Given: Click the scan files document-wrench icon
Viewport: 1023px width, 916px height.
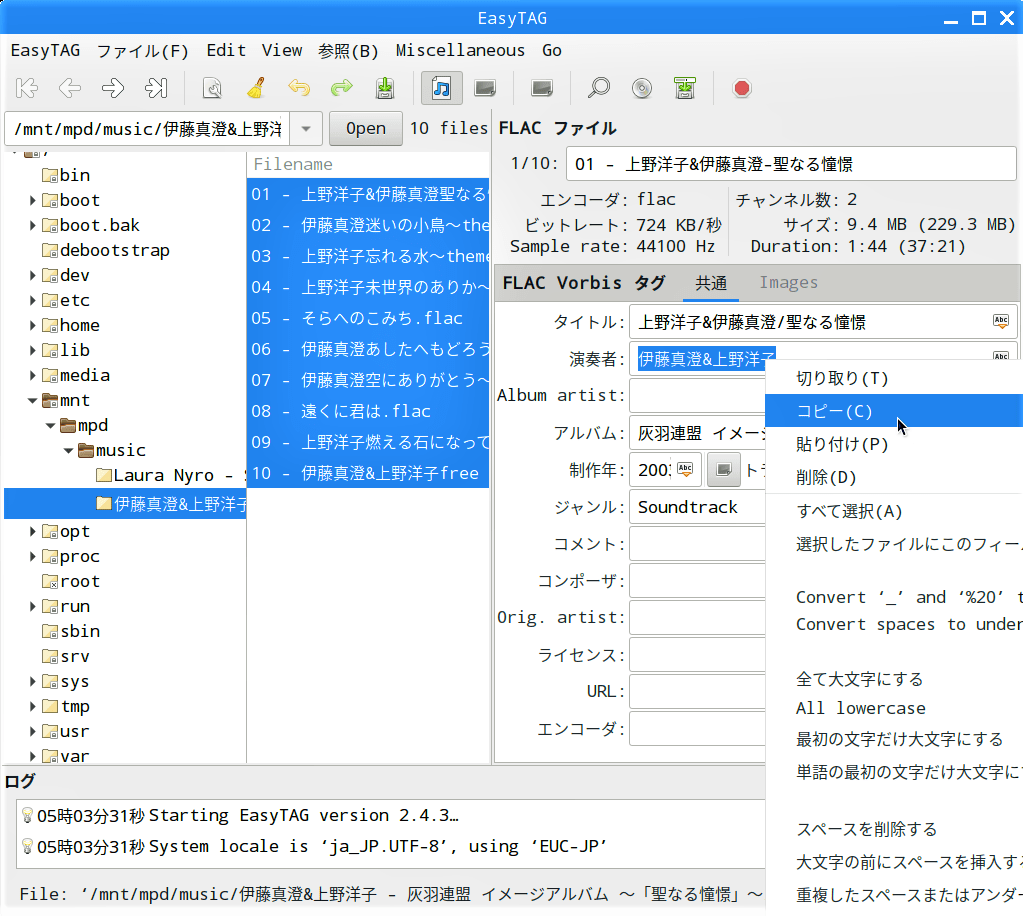Looking at the screenshot, I should point(212,88).
